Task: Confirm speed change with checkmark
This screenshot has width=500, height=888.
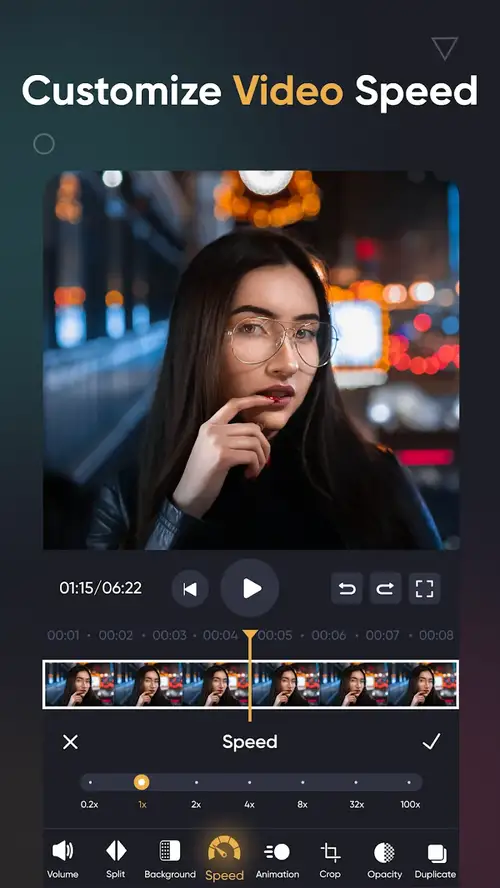Action: pyautogui.click(x=431, y=741)
